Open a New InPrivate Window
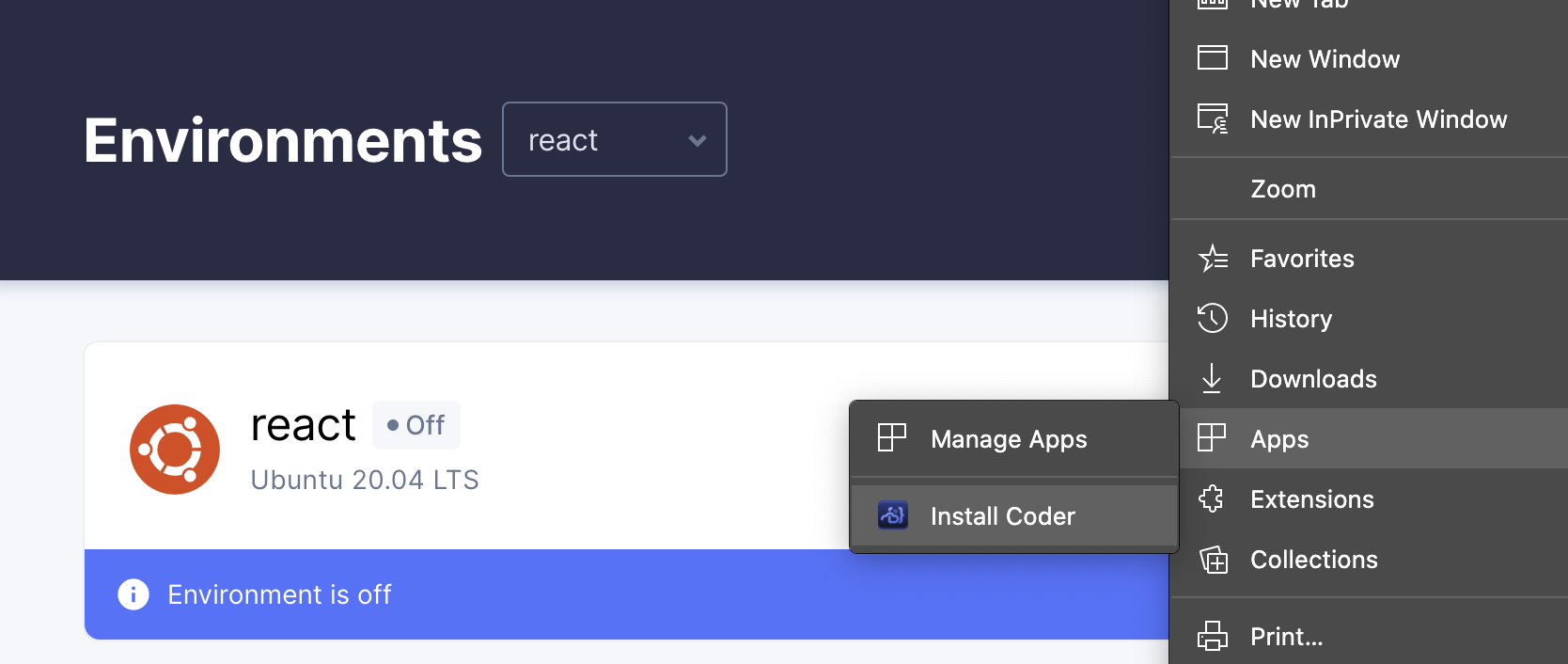This screenshot has width=1568, height=664. (x=1369, y=119)
